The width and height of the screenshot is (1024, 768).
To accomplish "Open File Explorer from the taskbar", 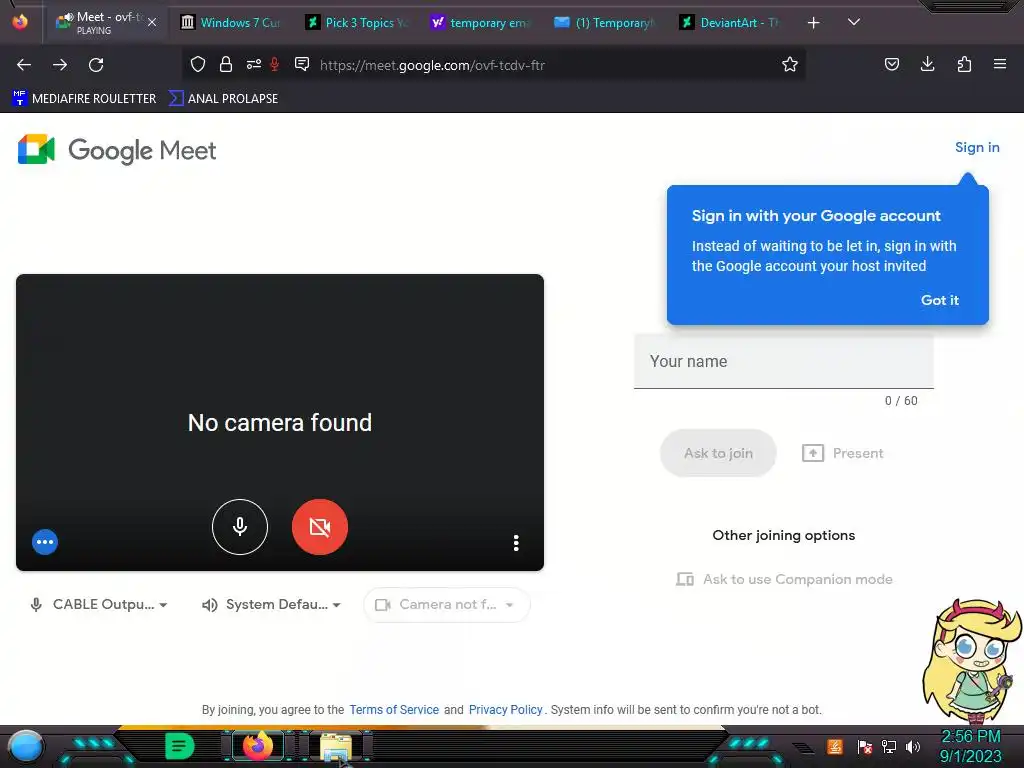I will coord(336,746).
